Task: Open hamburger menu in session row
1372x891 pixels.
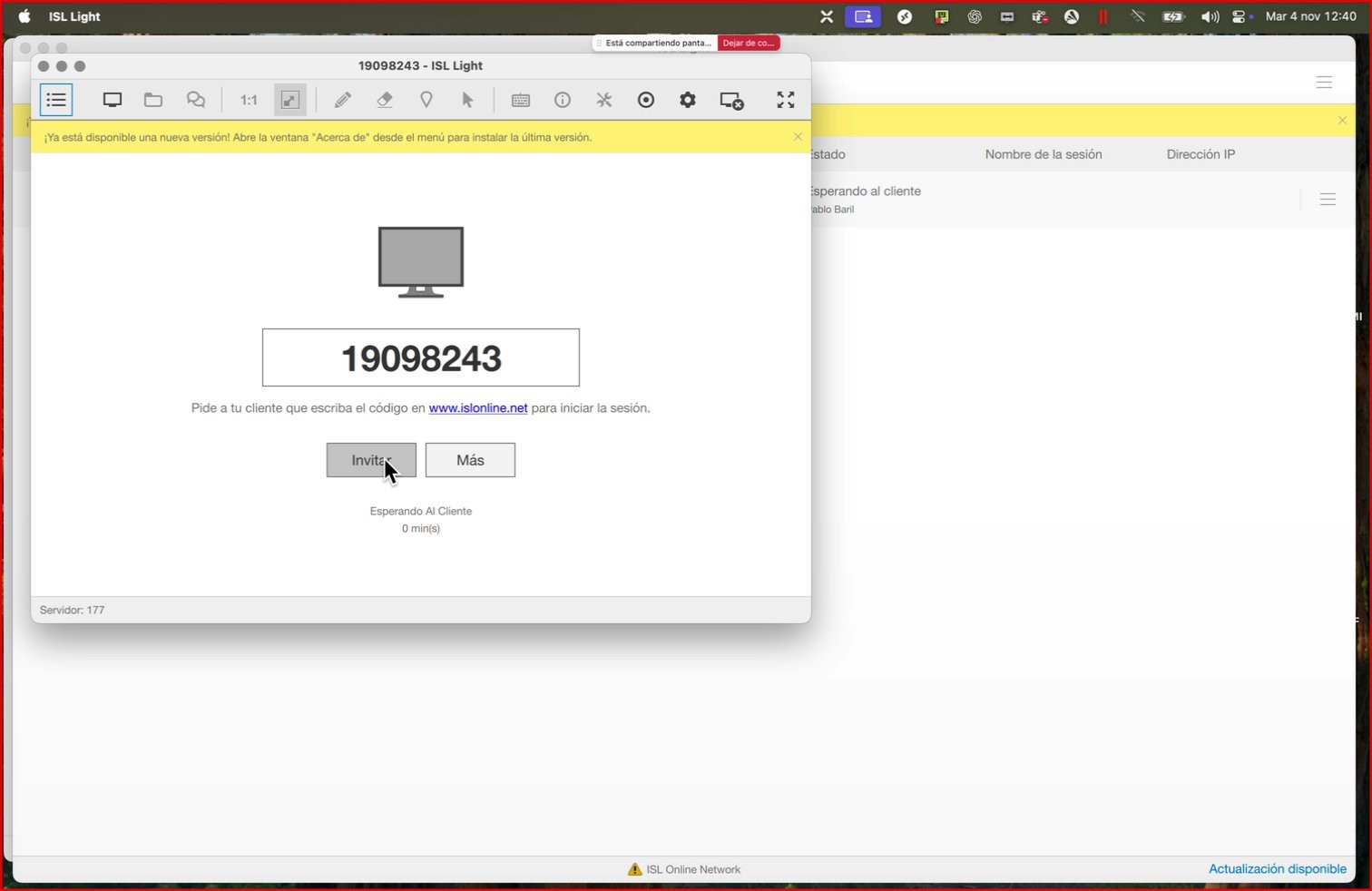Action: click(x=1328, y=200)
